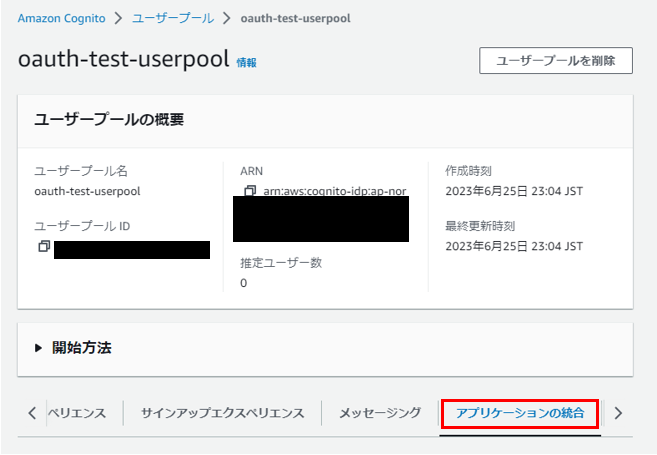657x455 pixels.
Task: Click the oauth-test-userpool page title
Action: tap(124, 59)
